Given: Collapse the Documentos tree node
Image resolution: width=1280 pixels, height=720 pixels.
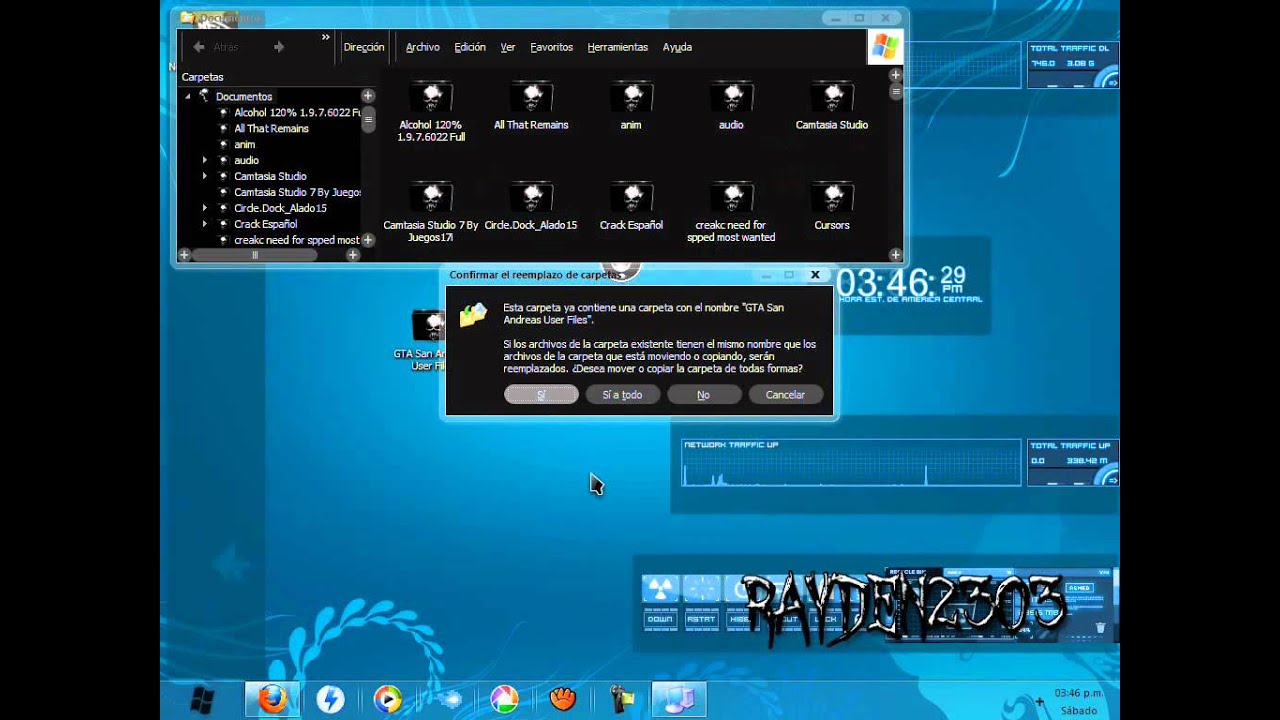Looking at the screenshot, I should [187, 96].
